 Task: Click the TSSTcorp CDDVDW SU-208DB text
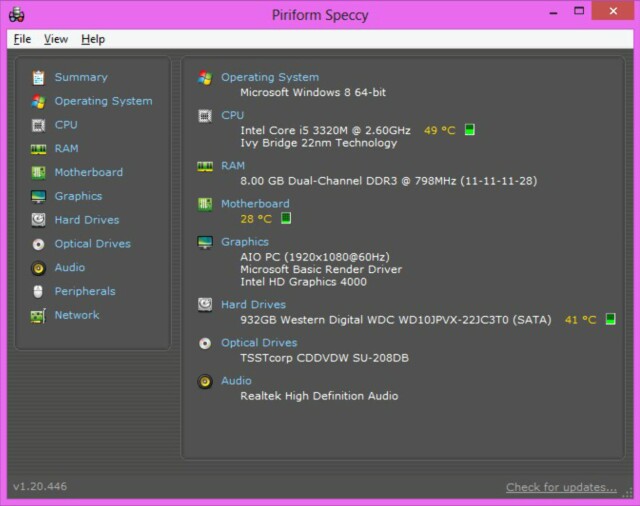(x=324, y=358)
